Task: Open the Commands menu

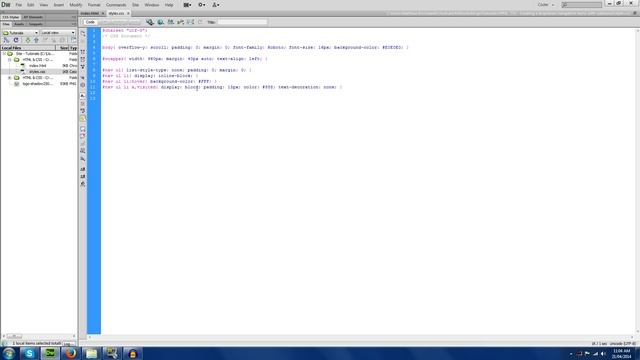Action: click(x=116, y=5)
